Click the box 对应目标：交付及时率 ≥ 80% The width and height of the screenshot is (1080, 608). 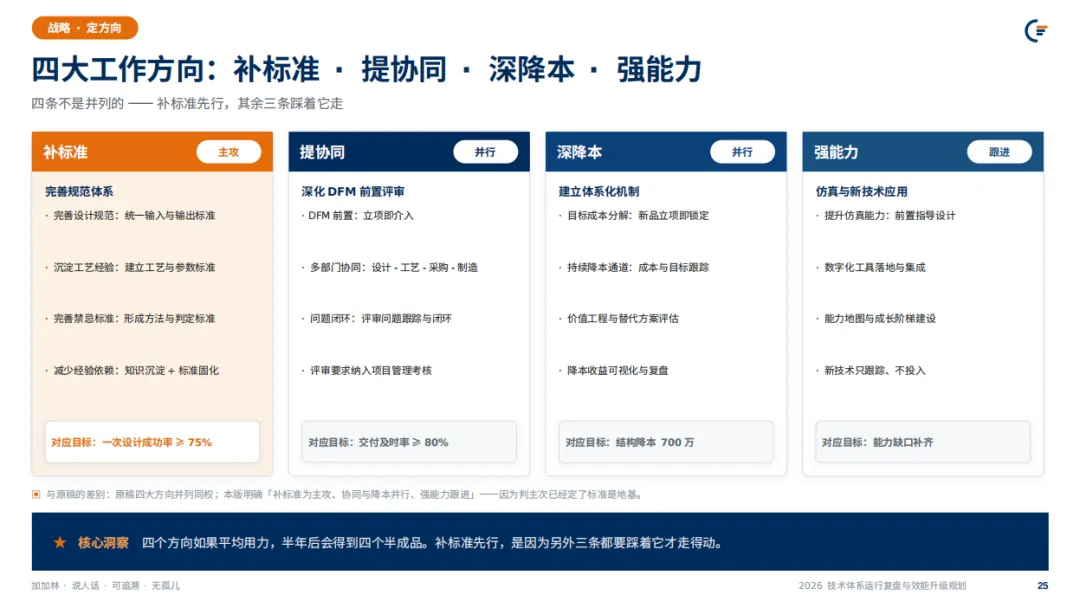point(409,442)
